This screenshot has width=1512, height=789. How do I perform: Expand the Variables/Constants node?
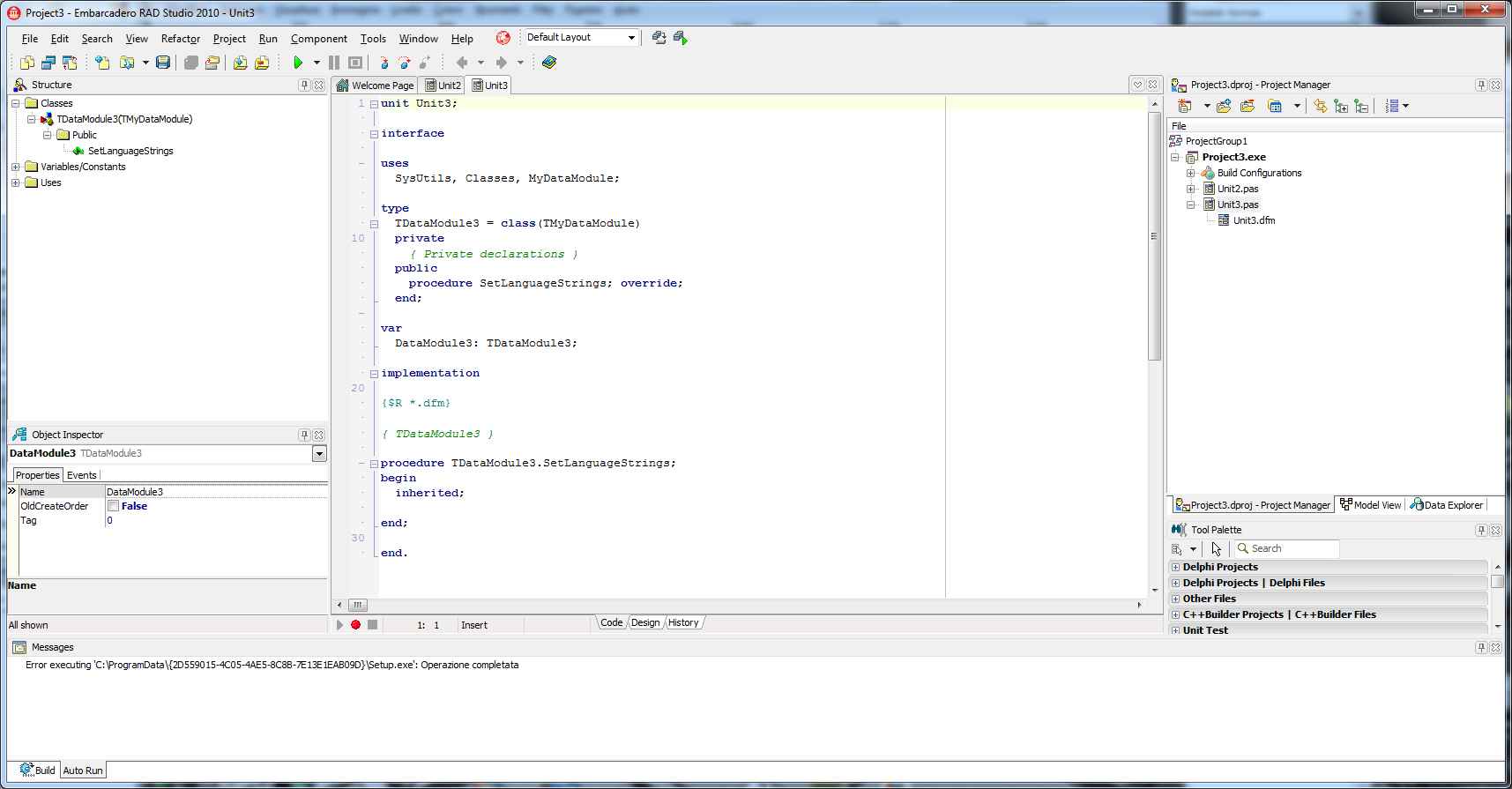point(15,167)
